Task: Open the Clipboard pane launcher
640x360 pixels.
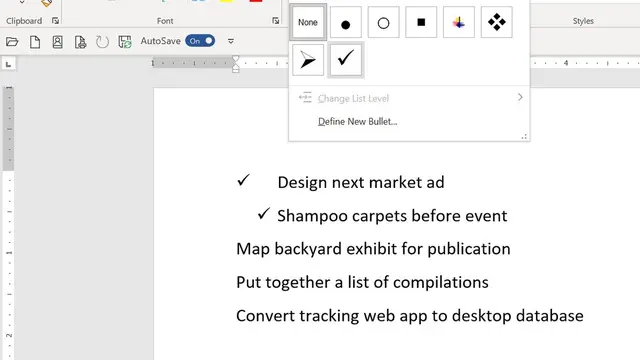Action: [x=55, y=21]
